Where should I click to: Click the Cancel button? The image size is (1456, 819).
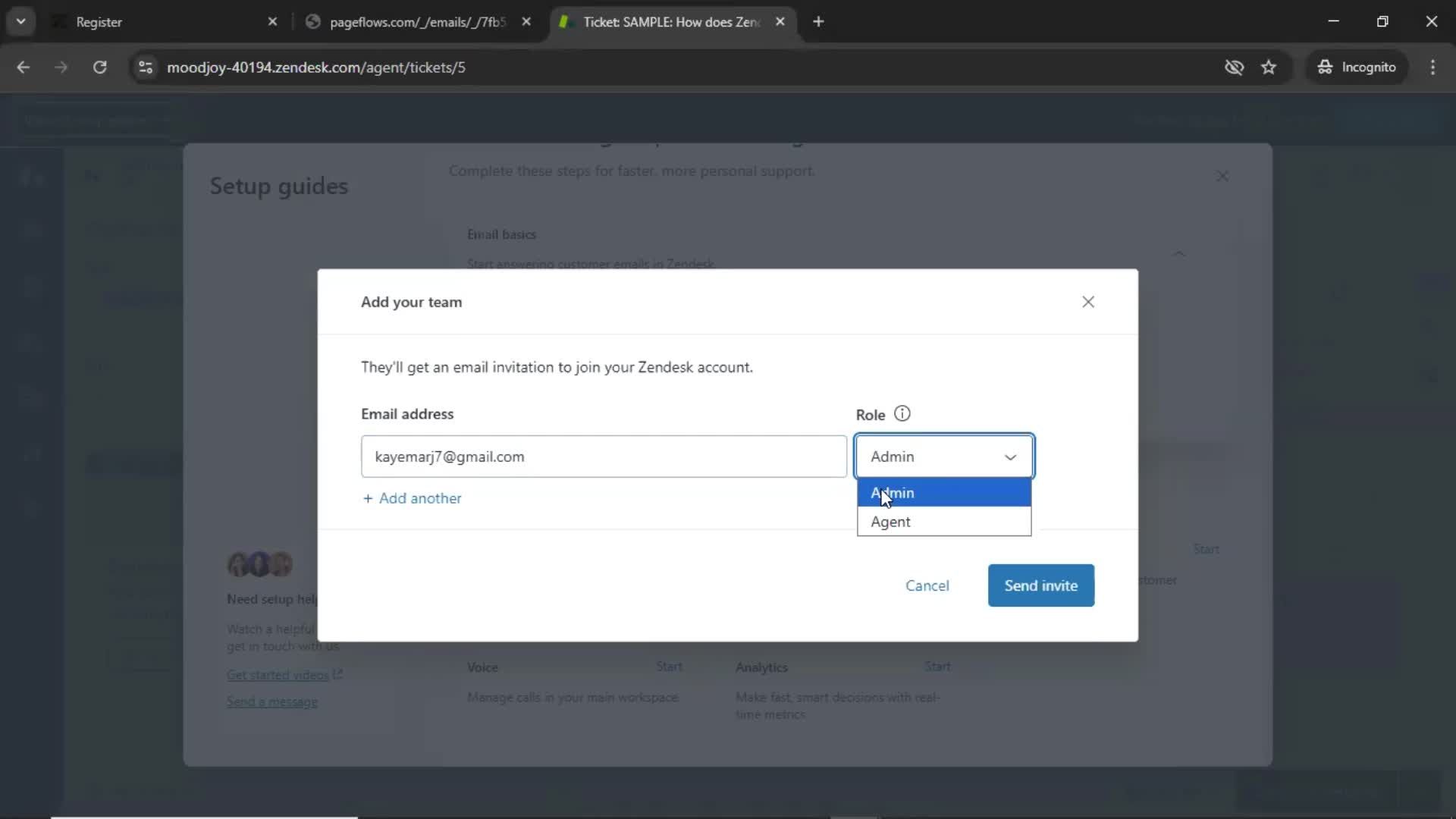point(927,585)
